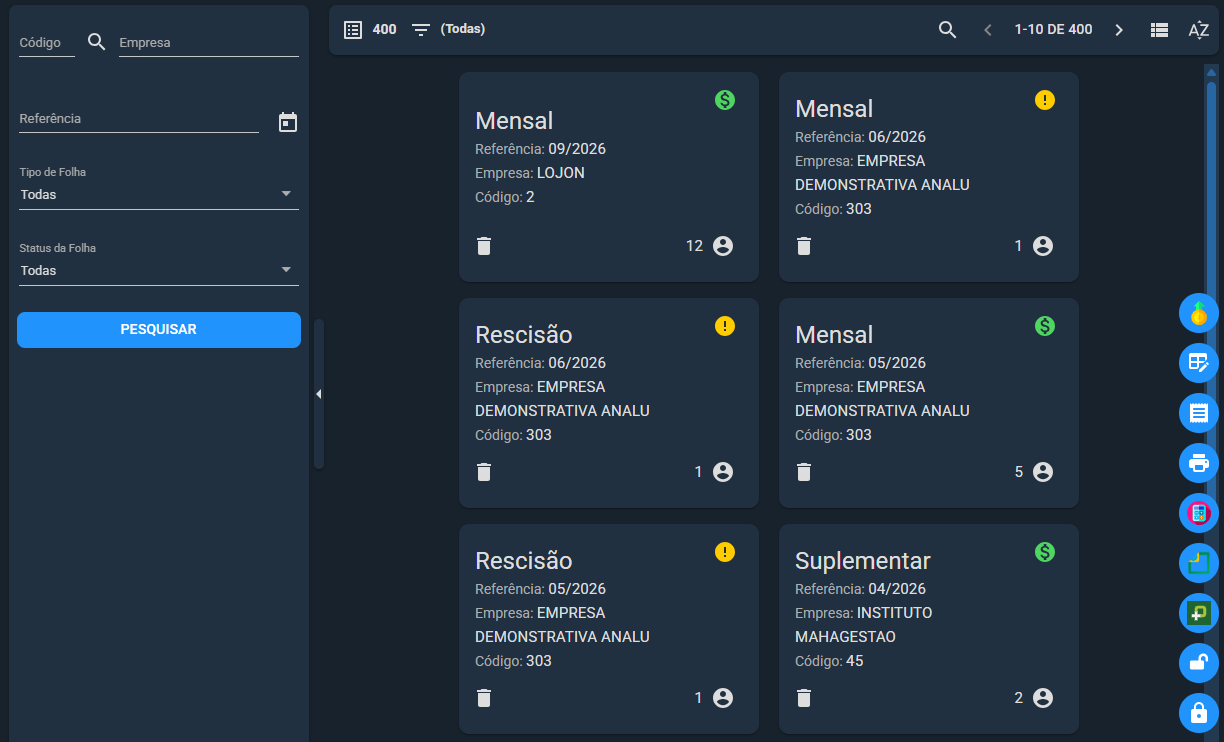
Task: Click the closed padlock floating button
Action: click(x=1199, y=713)
